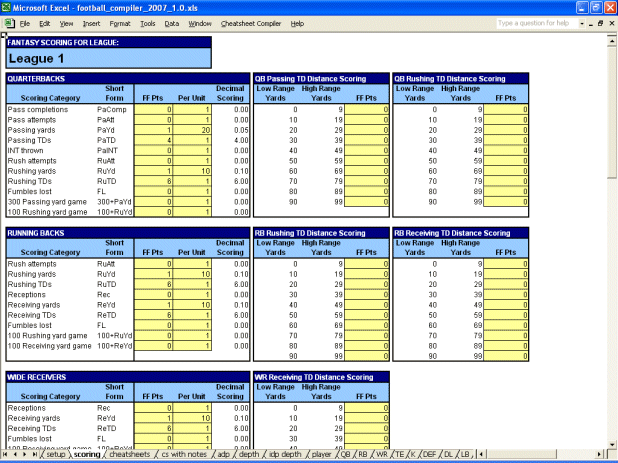Viewport: 618px width, 463px height.
Task: Switch to the idp depth sheet tab
Action: [285, 454]
